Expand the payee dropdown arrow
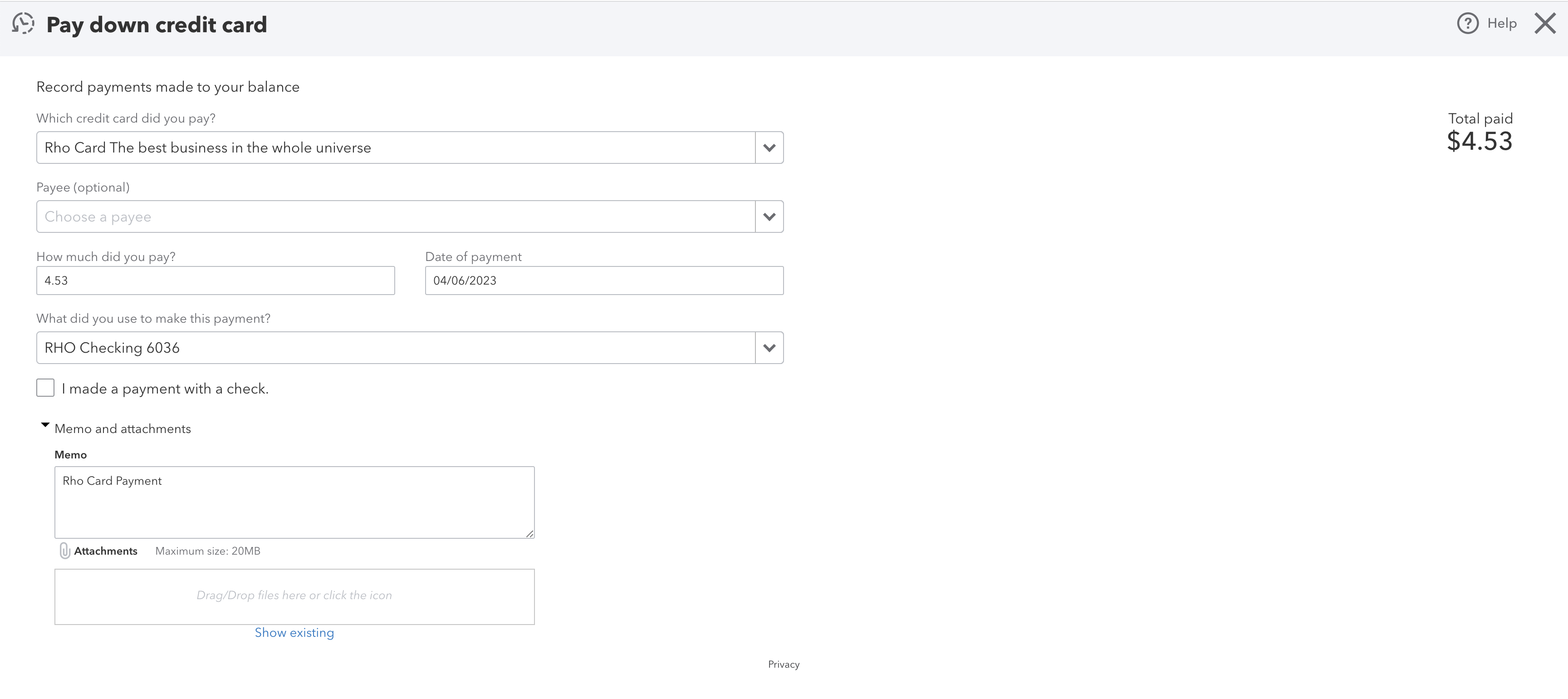The height and width of the screenshot is (699, 1568). pyautogui.click(x=769, y=217)
